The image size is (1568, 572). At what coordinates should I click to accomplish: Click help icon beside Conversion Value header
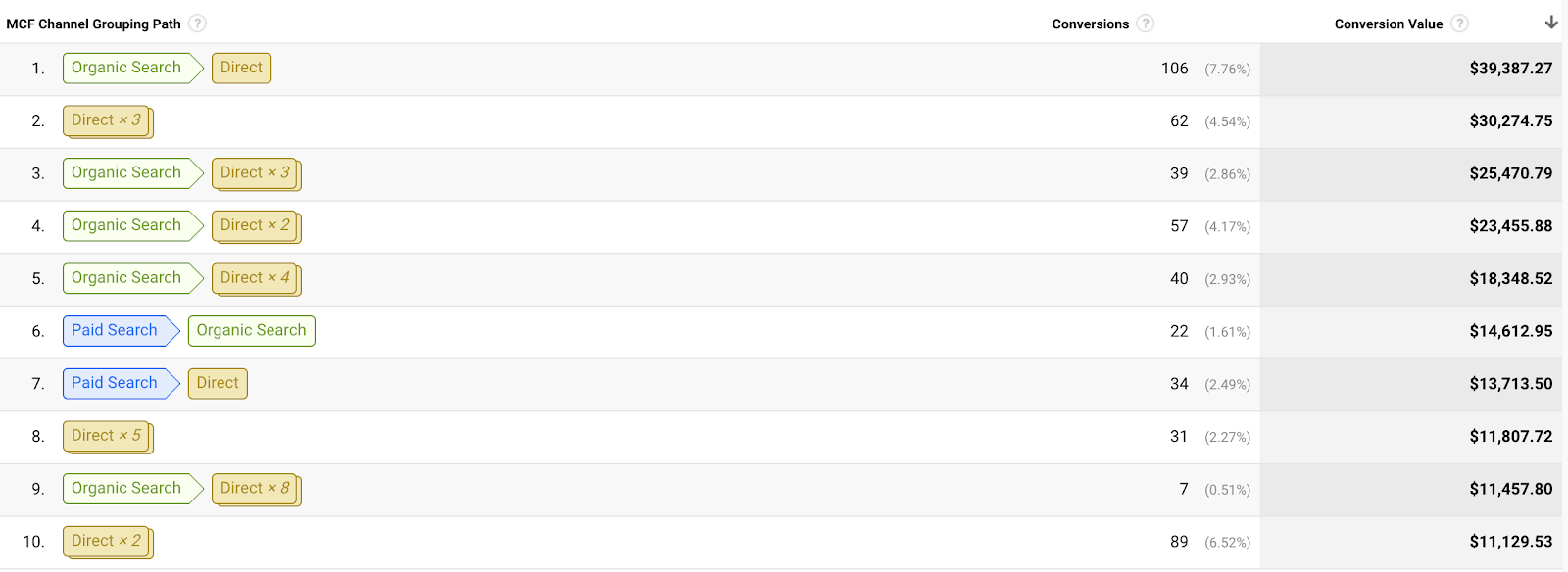click(1459, 24)
